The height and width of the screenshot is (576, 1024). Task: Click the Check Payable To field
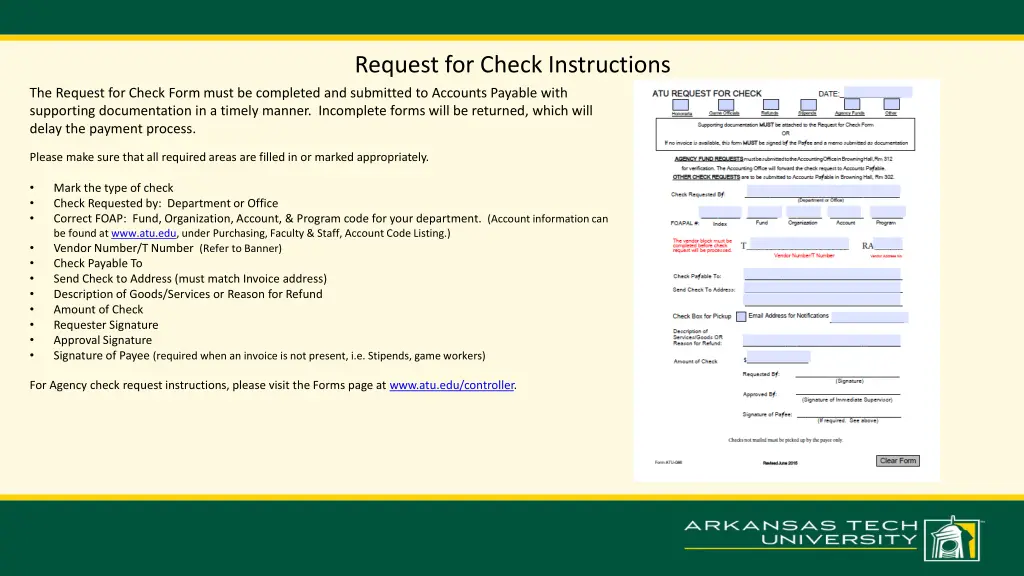[822, 274]
